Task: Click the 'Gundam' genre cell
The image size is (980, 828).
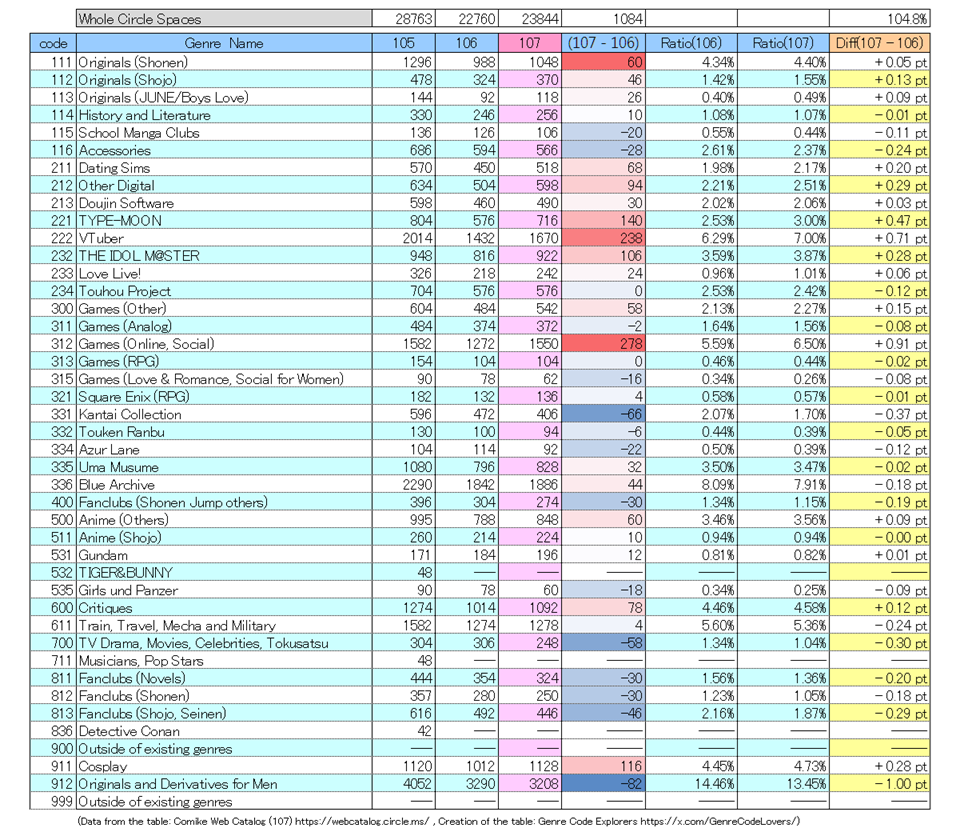Action: click(x=224, y=555)
